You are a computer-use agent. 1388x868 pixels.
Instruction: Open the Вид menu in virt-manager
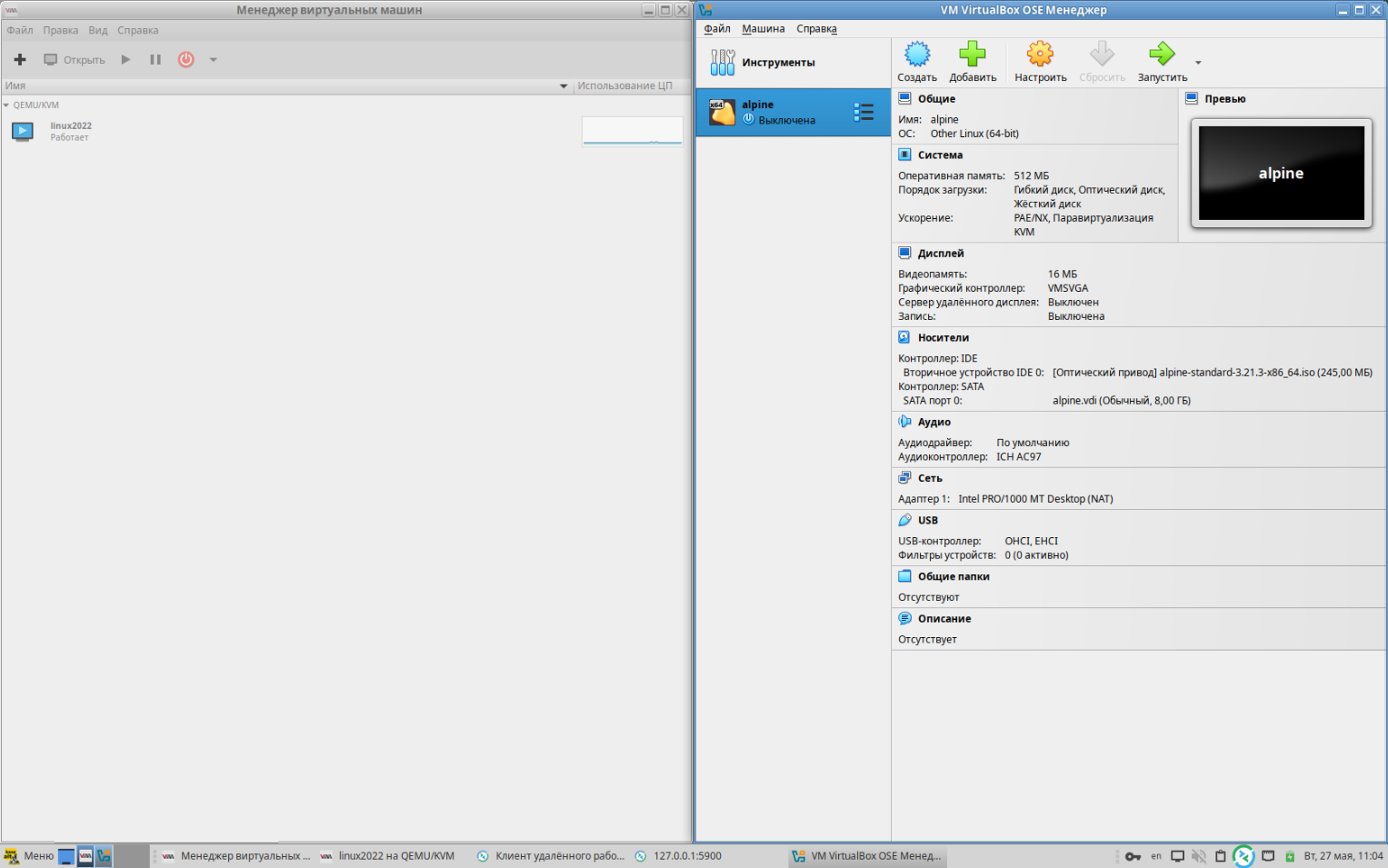(x=98, y=31)
